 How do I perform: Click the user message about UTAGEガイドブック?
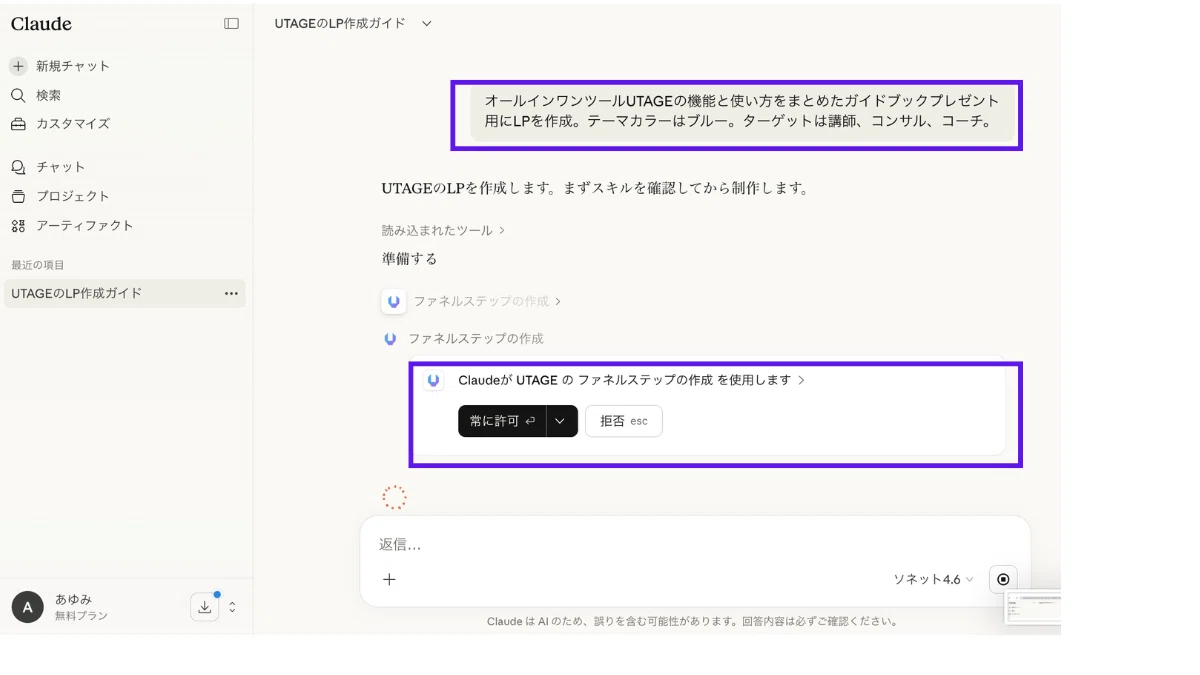coord(742,111)
